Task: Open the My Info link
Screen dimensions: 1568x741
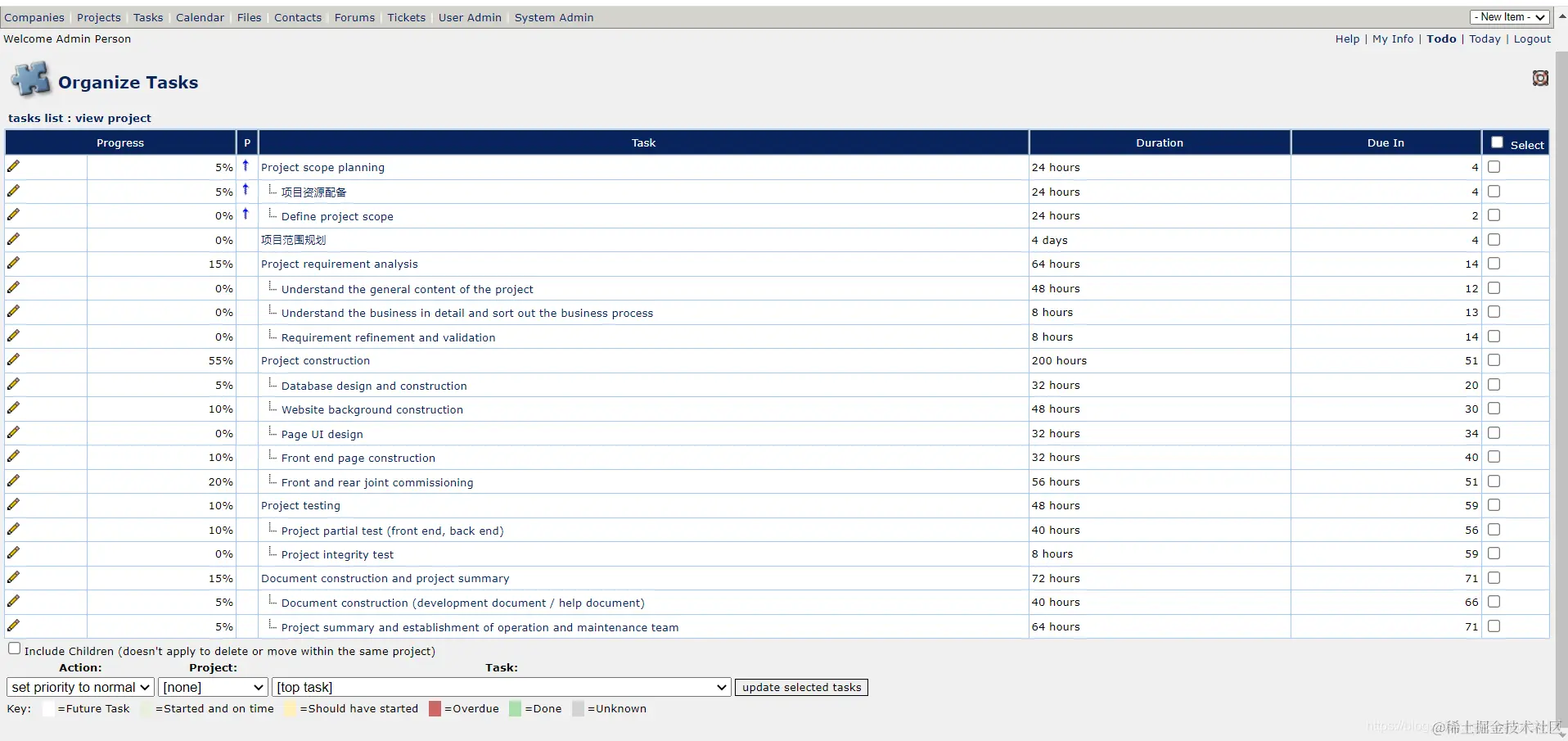Action: pyautogui.click(x=1393, y=38)
